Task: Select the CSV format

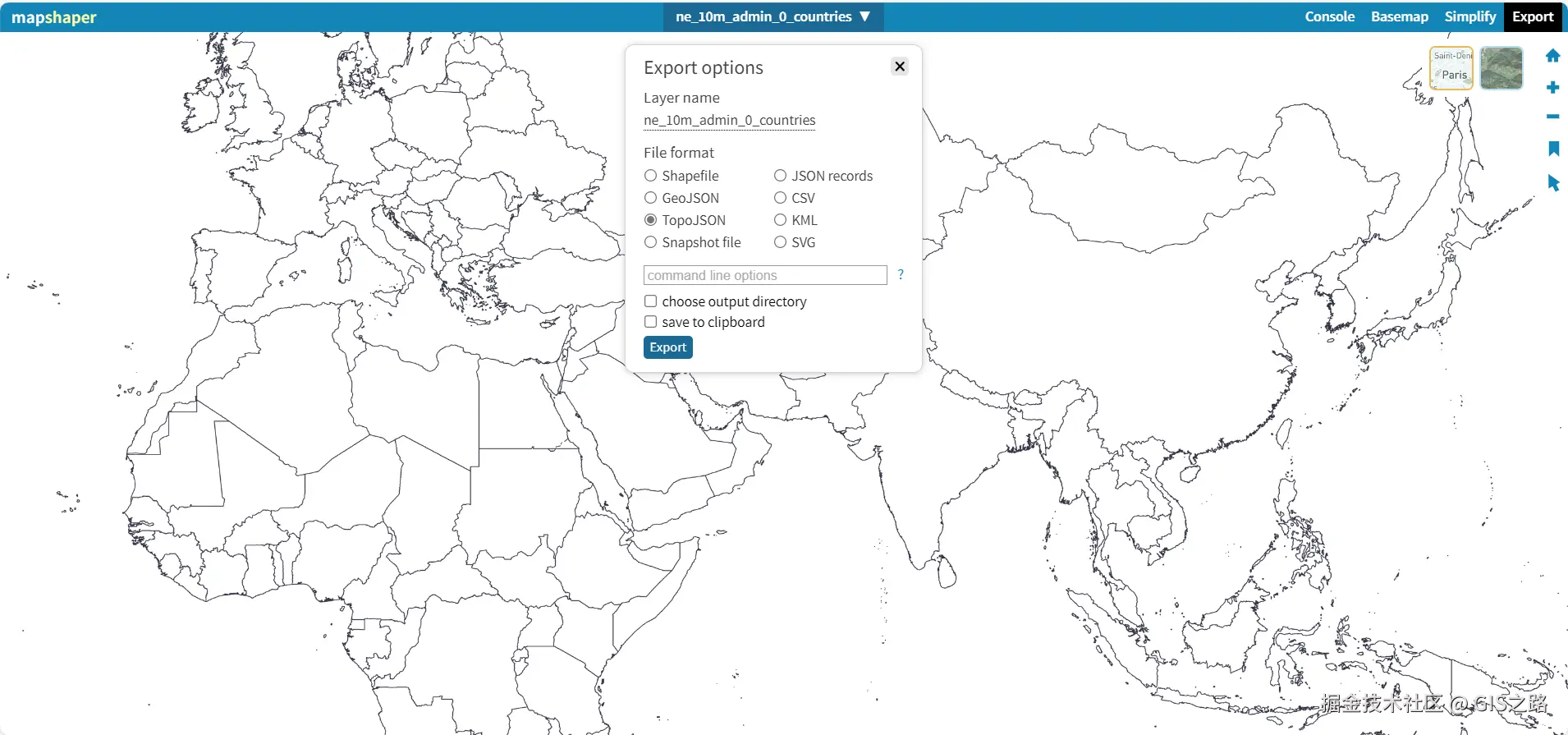Action: coord(780,198)
